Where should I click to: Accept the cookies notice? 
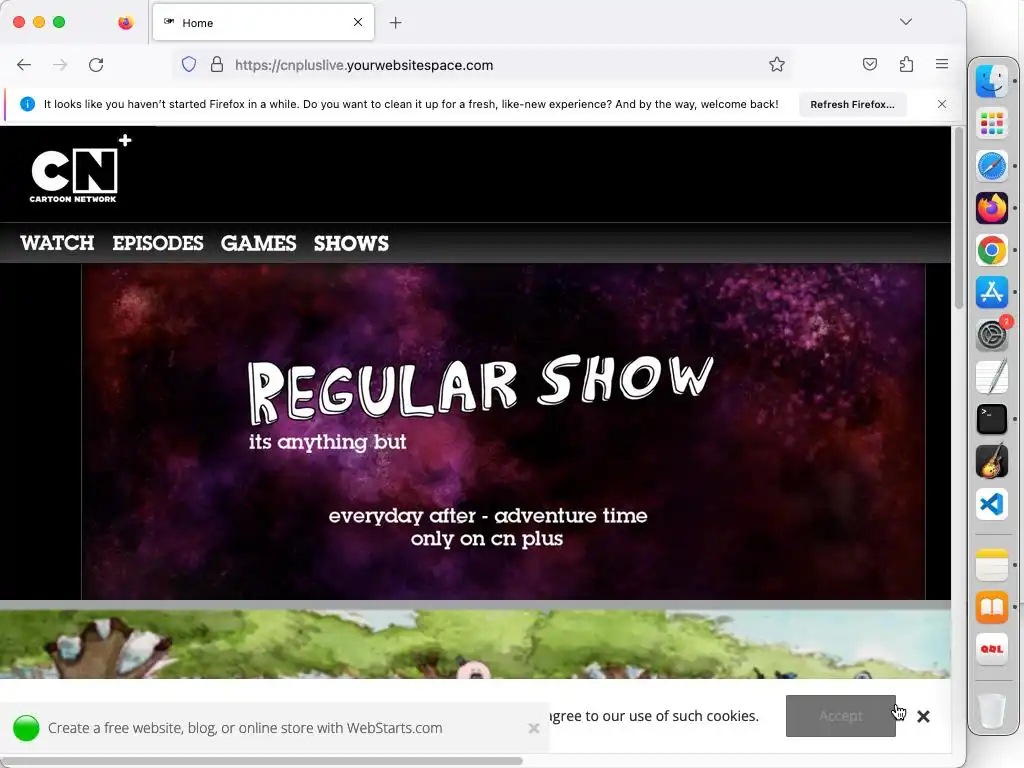[x=840, y=716]
